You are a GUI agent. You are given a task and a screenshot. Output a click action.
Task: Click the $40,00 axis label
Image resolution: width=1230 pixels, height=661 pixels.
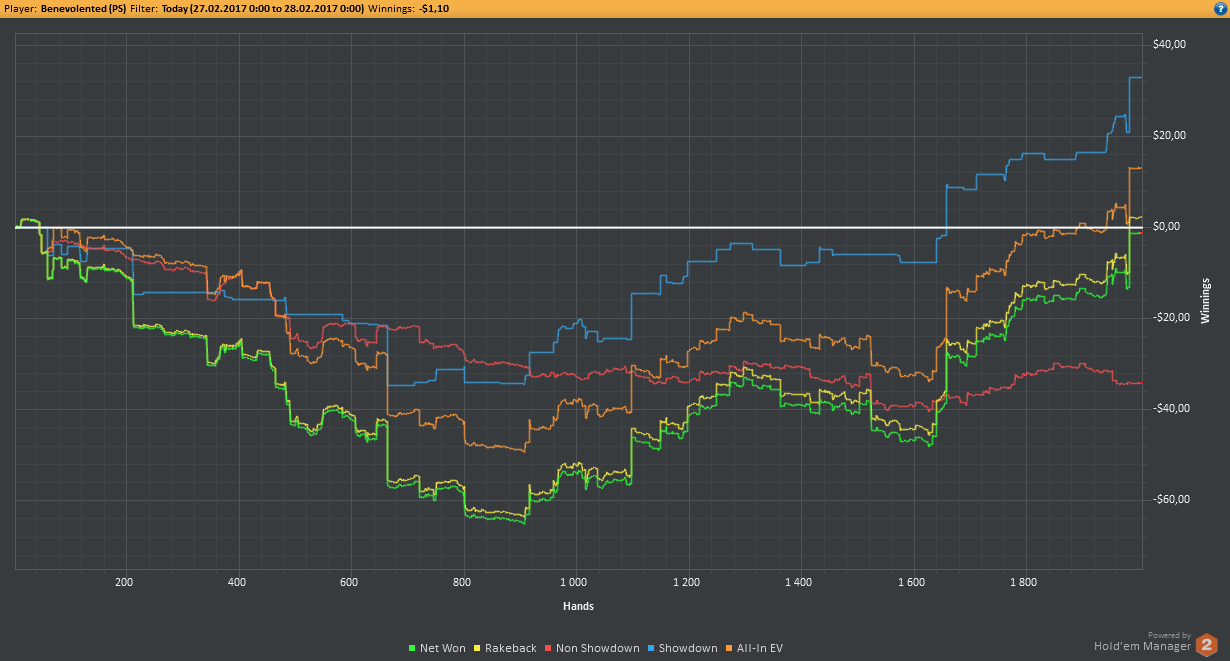pyautogui.click(x=1169, y=45)
